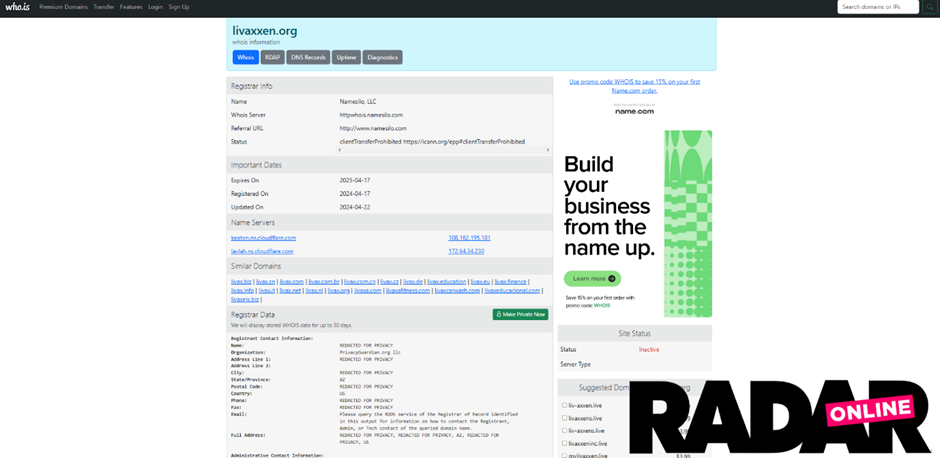
Task: Tick the livaxxens.live checkbox
Action: click(x=564, y=418)
